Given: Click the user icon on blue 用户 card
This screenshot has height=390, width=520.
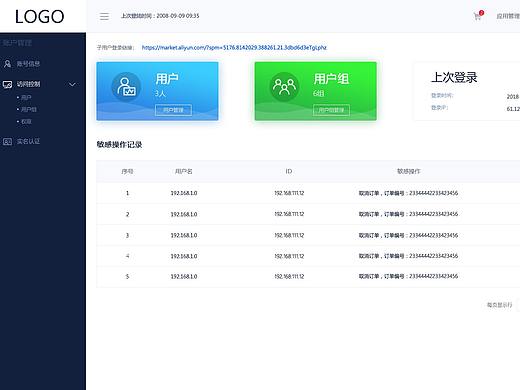Looking at the screenshot, I should [126, 87].
